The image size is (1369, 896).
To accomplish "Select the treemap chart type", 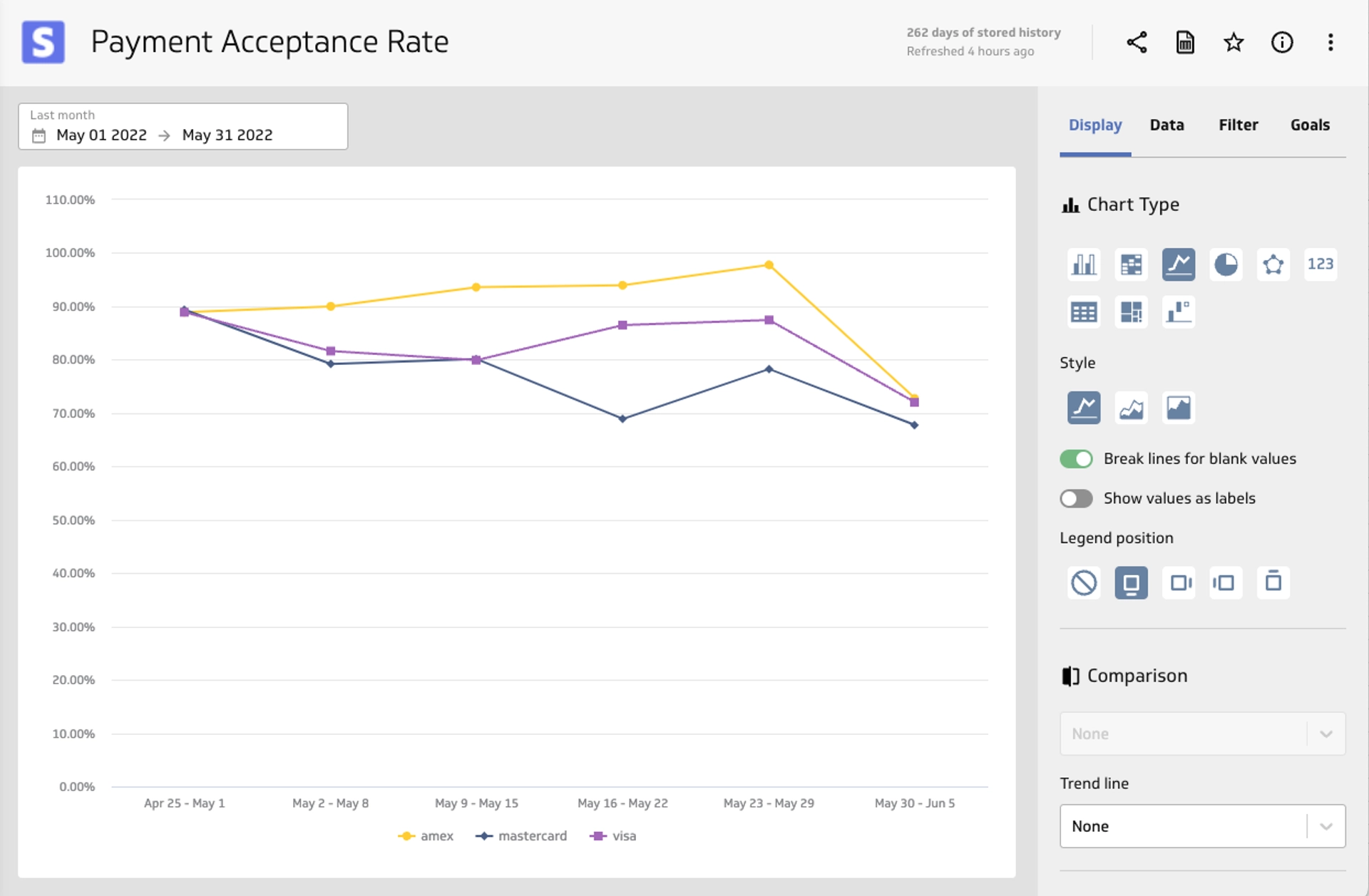I will pyautogui.click(x=1131, y=312).
